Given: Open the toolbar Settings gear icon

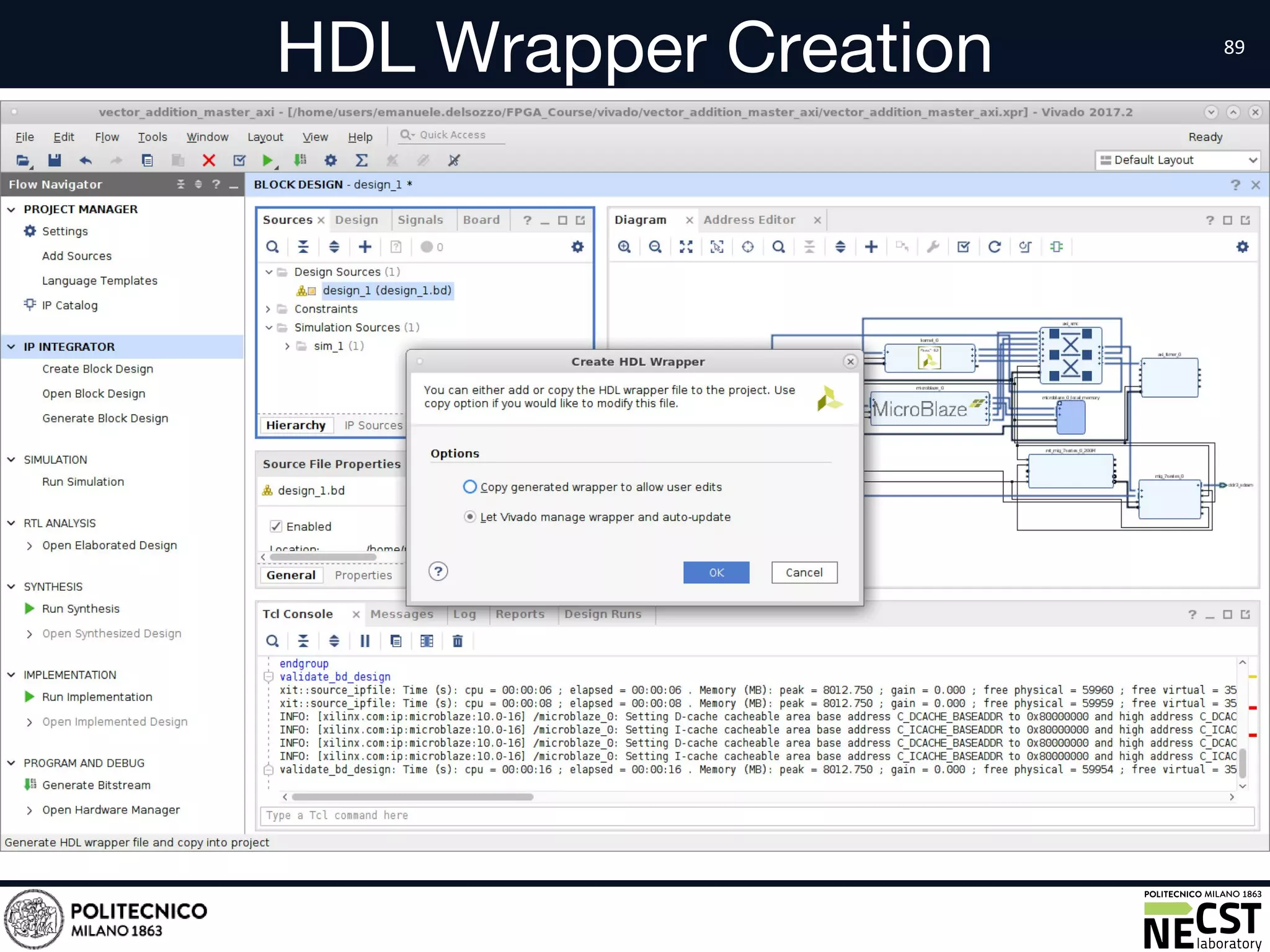Looking at the screenshot, I should point(331,161).
